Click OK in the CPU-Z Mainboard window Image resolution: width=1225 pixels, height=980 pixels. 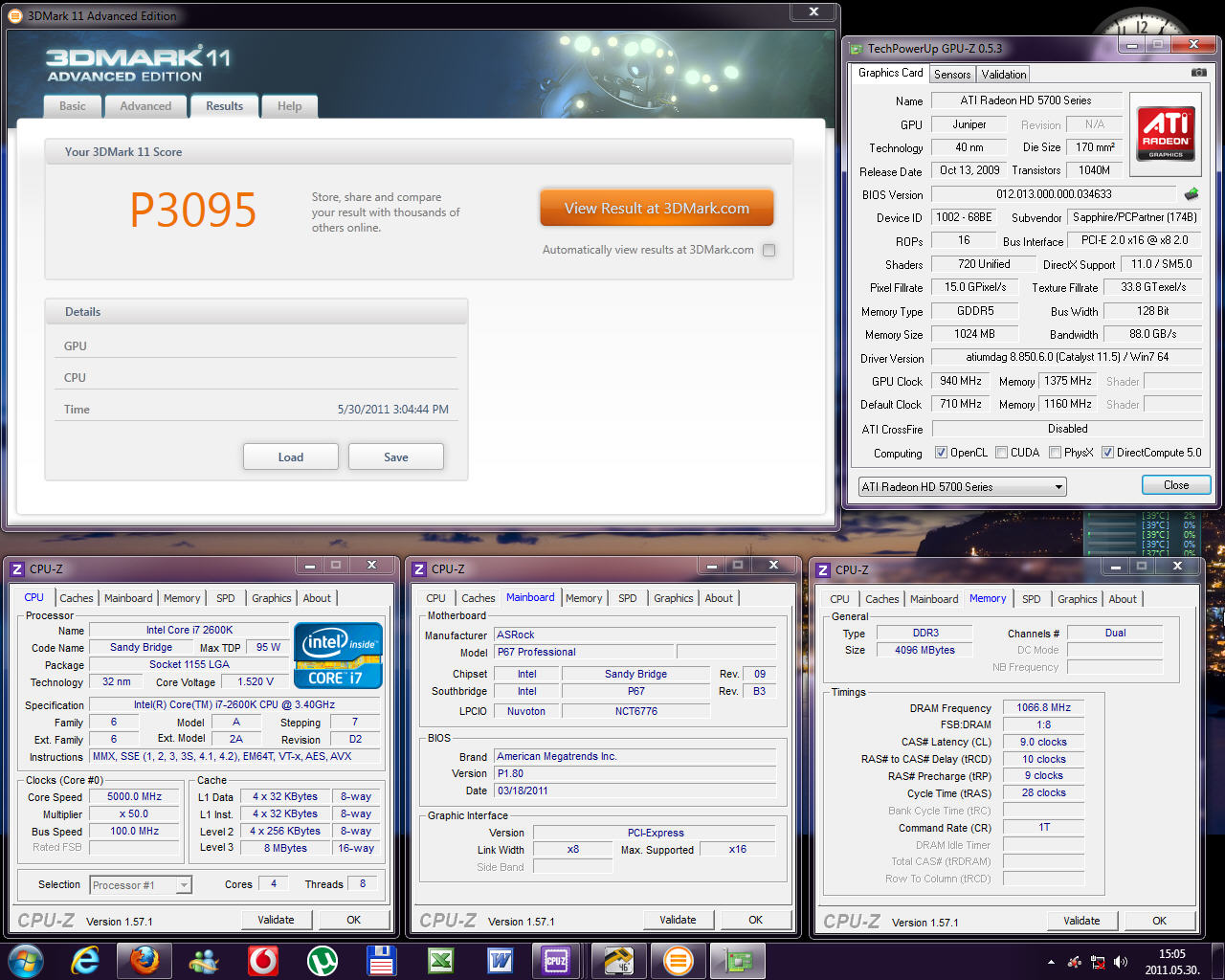(x=755, y=920)
